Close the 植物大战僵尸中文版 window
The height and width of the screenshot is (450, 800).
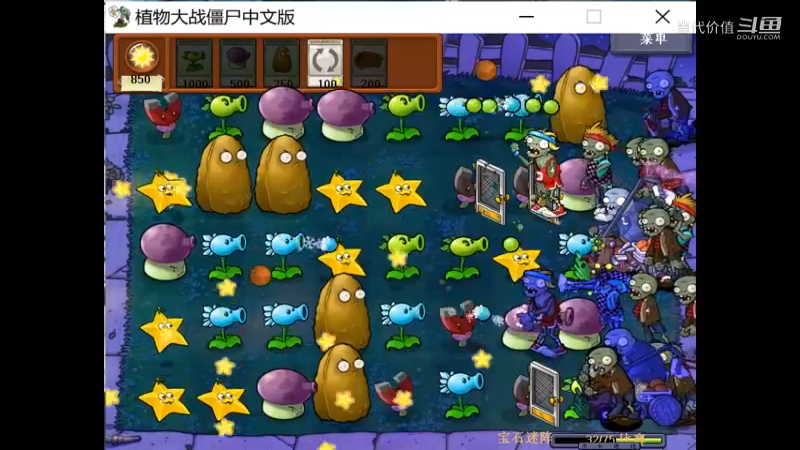[x=662, y=17]
